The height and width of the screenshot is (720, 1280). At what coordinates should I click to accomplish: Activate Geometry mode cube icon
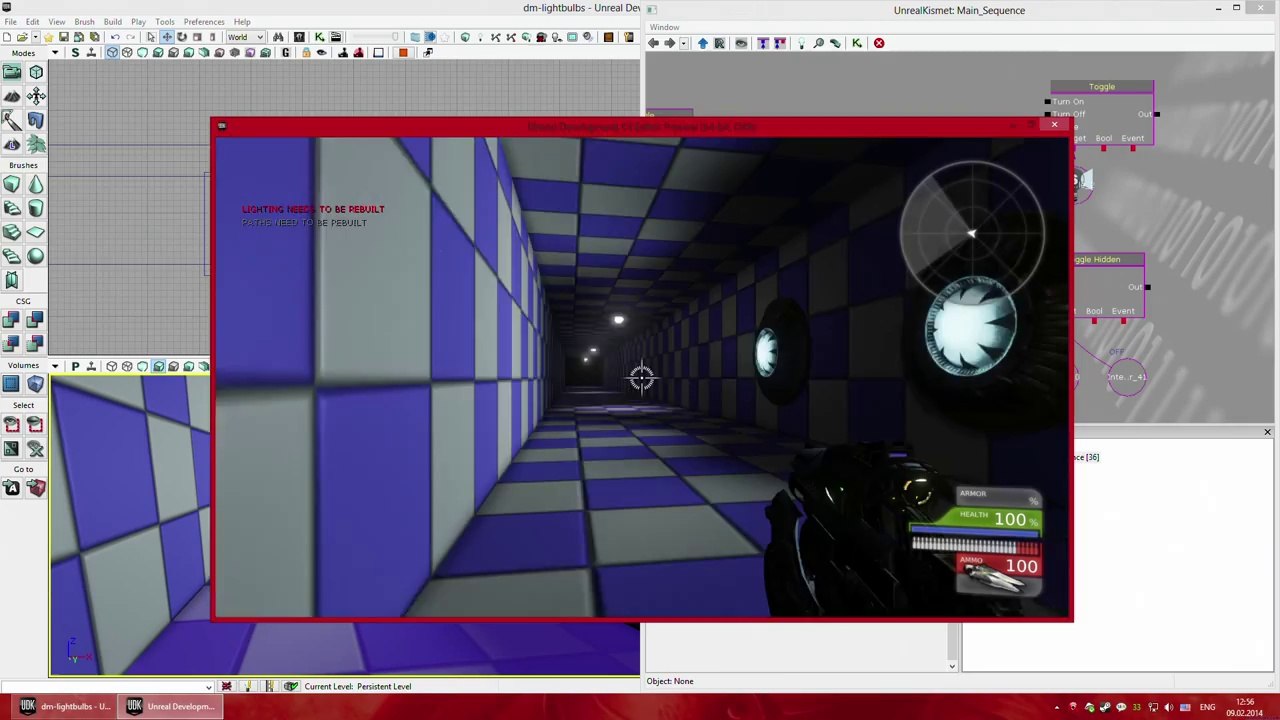(36, 72)
